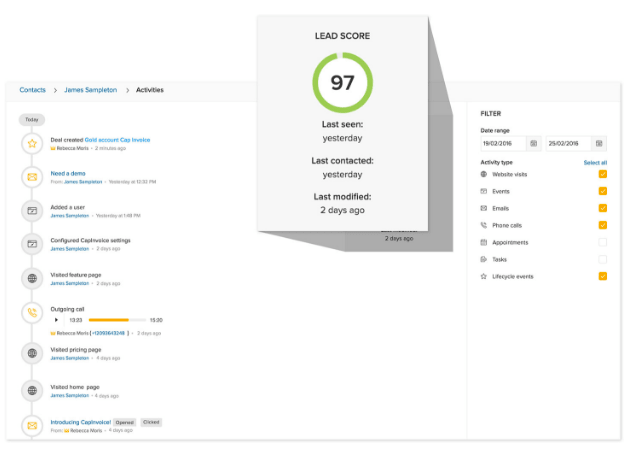Click the call recording progress bar
Image resolution: width=628 pixels, height=456 pixels.
(x=117, y=320)
